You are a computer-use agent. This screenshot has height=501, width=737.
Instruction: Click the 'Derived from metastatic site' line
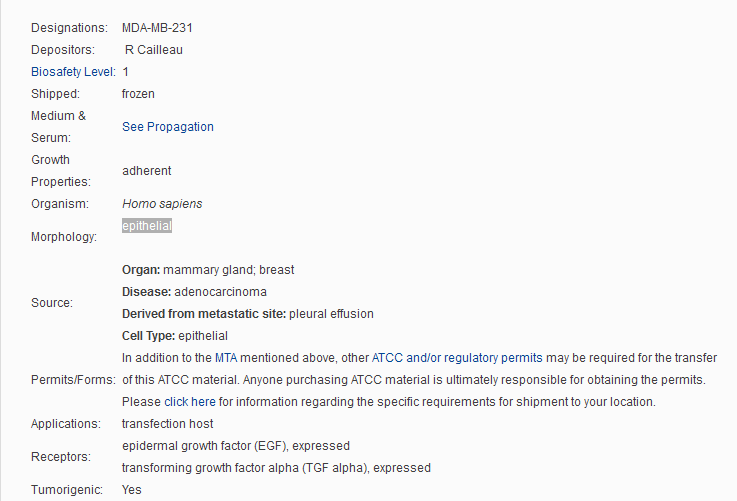pyautogui.click(x=247, y=314)
